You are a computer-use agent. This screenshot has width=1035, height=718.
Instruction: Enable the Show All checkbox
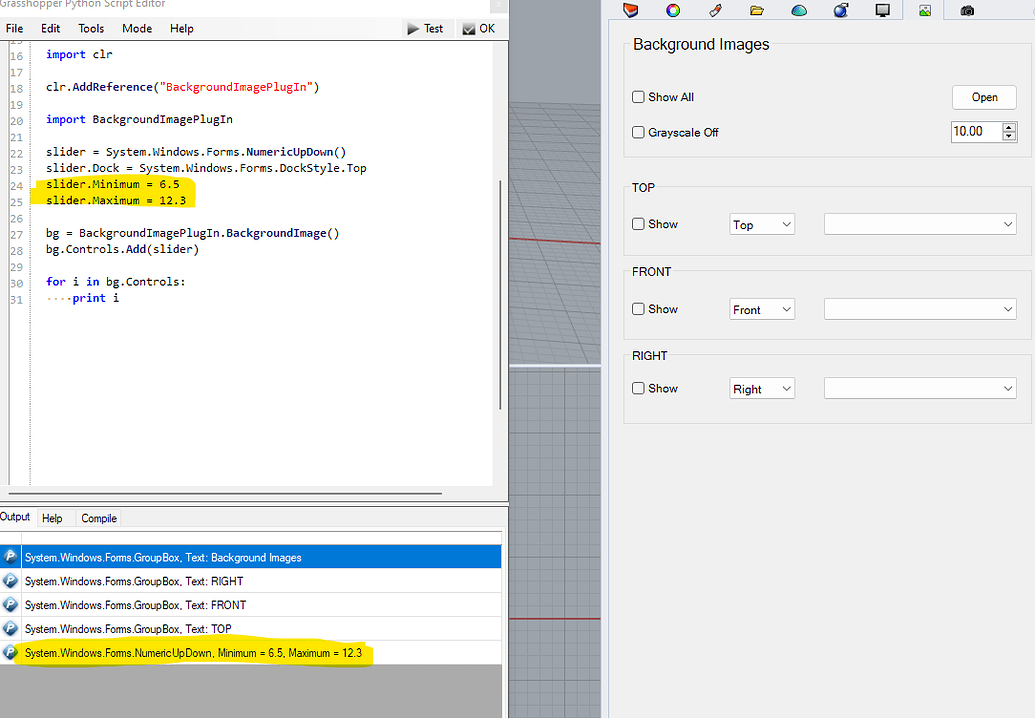(638, 97)
